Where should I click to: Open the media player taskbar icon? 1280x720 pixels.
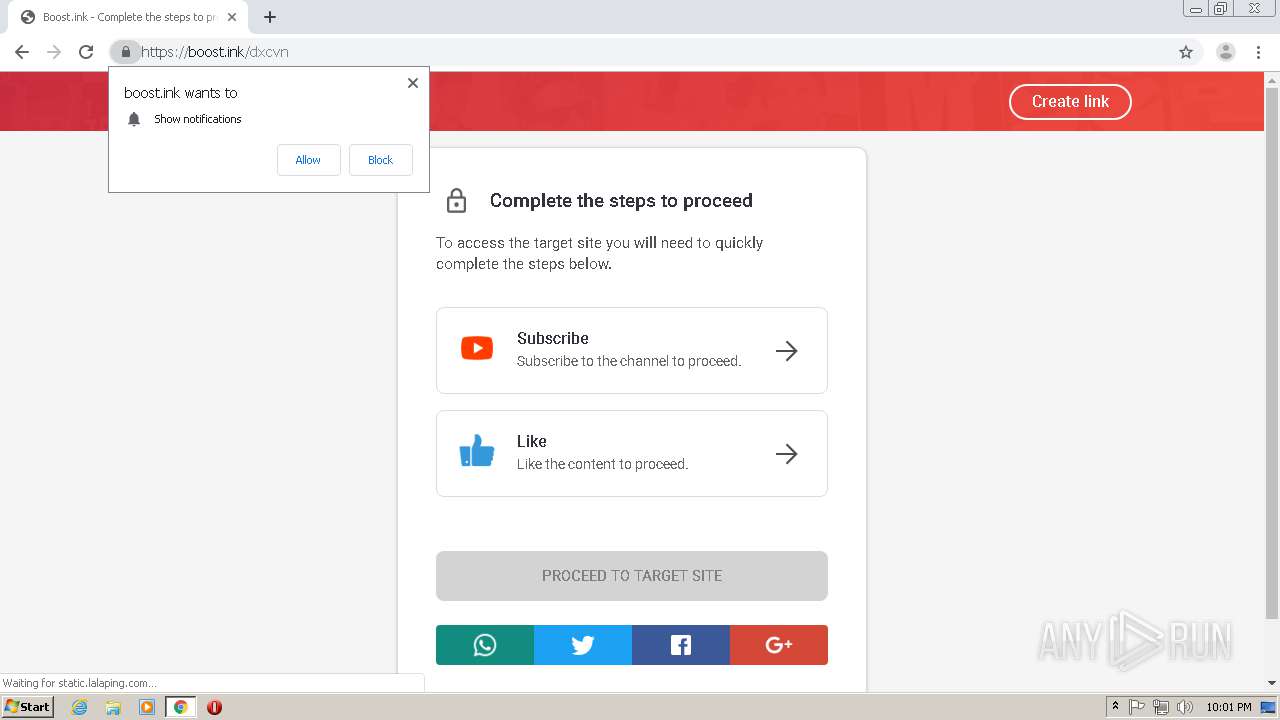point(147,707)
